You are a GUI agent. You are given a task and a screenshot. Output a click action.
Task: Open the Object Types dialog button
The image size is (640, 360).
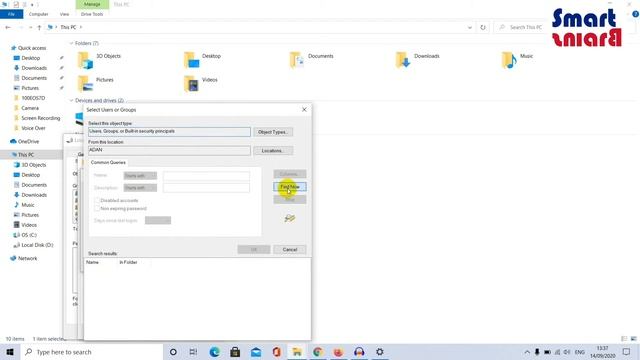[x=273, y=132]
